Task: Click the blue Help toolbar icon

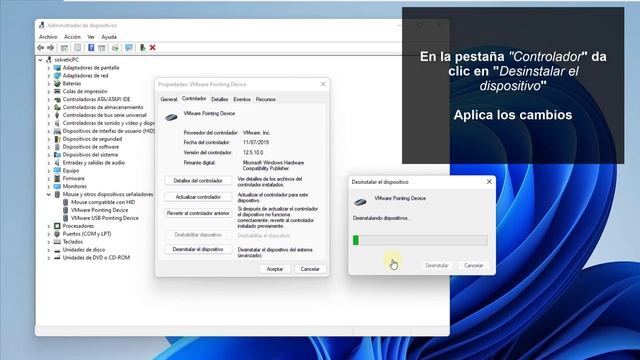Action: pos(91,48)
